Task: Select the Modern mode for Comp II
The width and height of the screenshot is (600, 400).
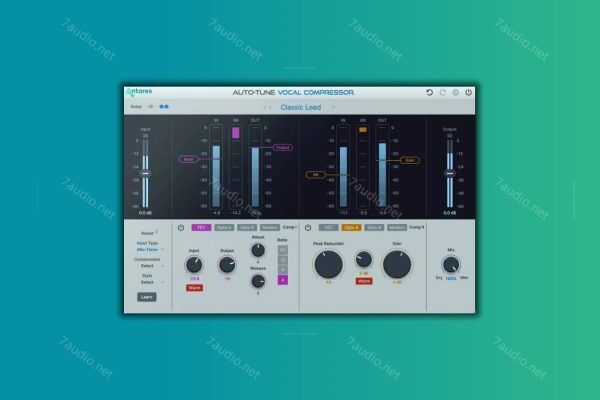Action: coord(397,228)
